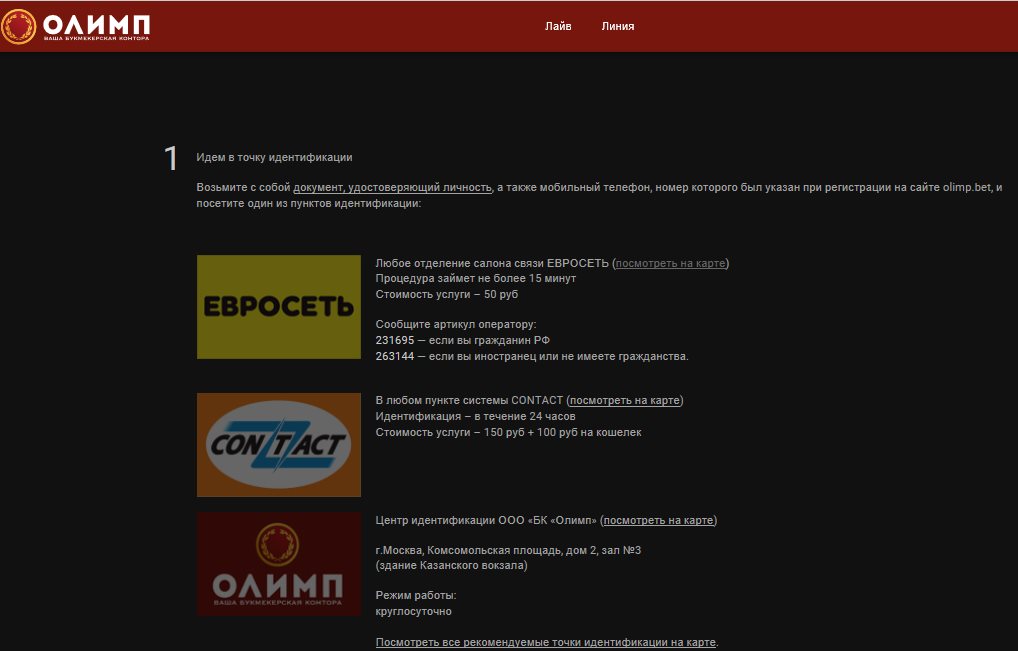Click the ОЛИМП wordmark in the header

[97, 25]
